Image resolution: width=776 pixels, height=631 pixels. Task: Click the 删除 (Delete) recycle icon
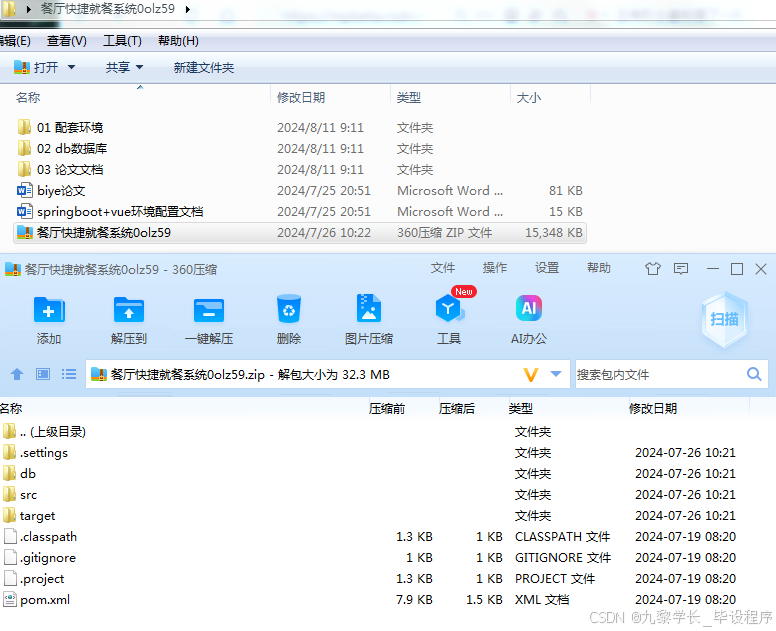(289, 311)
